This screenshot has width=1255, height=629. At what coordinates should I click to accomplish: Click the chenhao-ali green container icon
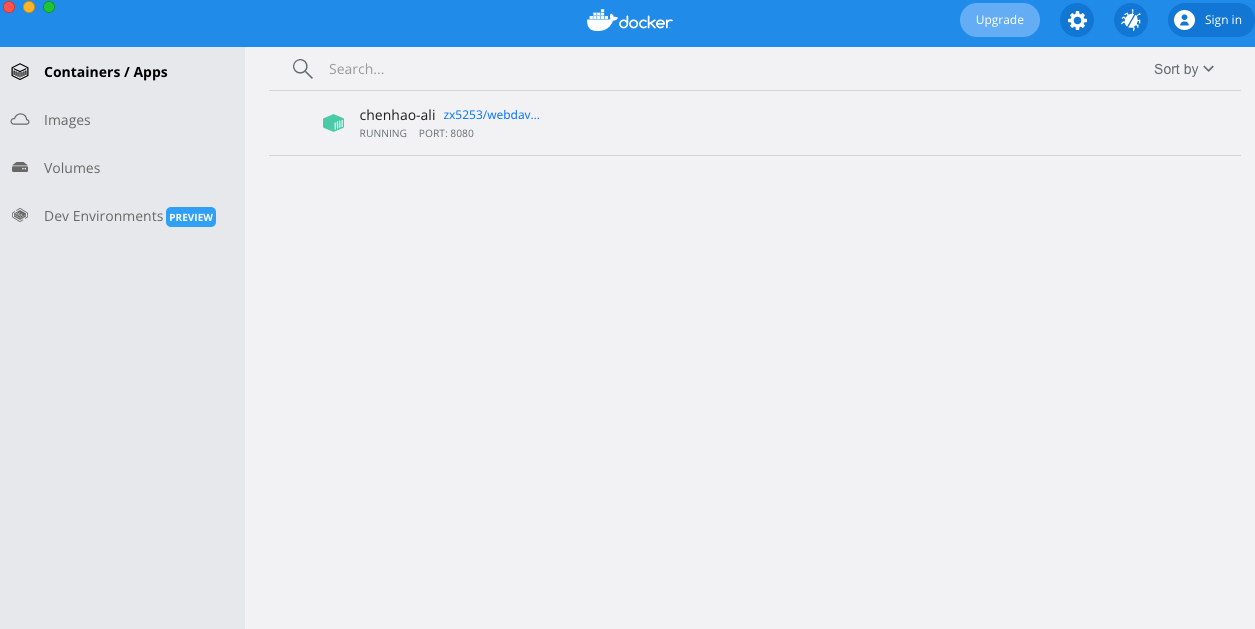(x=333, y=123)
